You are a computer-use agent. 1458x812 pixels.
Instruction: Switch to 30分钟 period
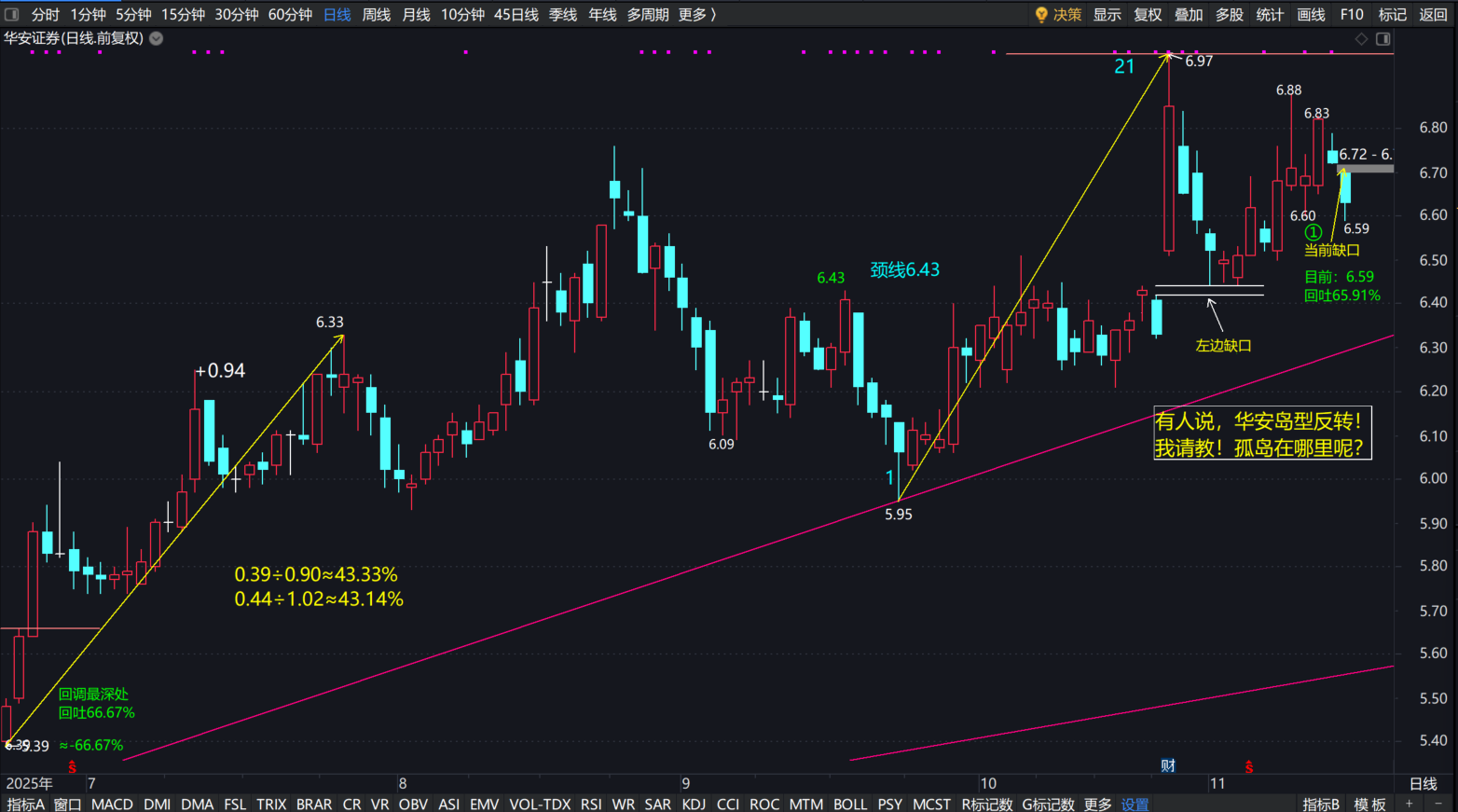[x=237, y=14]
